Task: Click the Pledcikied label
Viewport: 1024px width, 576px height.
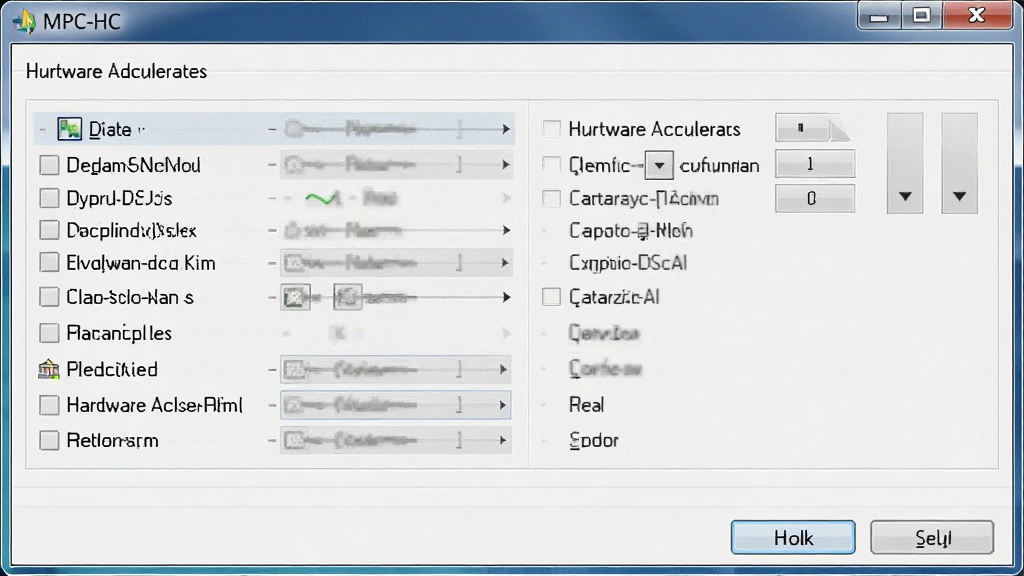Action: 112,370
